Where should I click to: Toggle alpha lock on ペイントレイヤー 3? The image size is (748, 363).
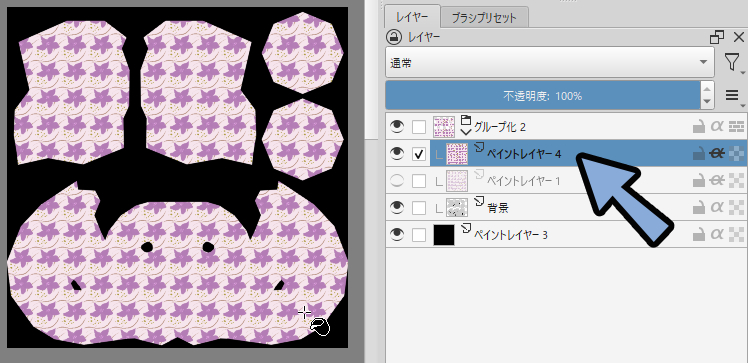coord(737,235)
